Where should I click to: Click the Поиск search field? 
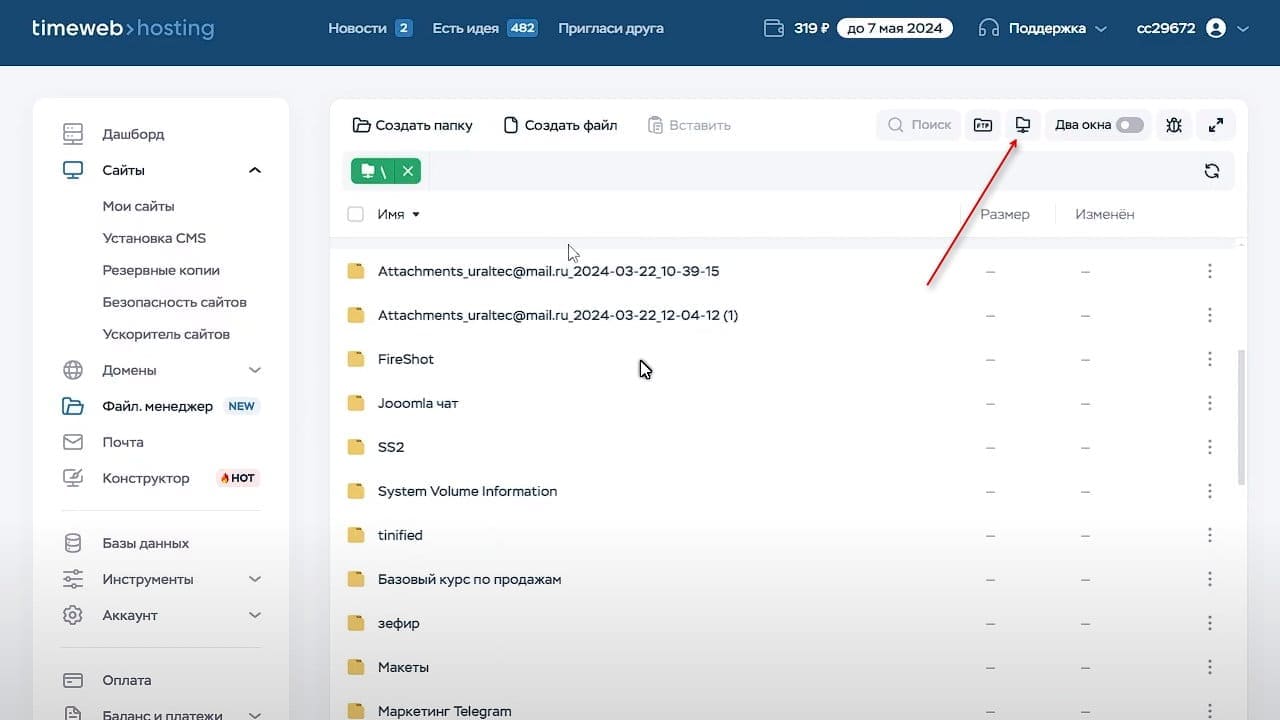[x=919, y=125]
